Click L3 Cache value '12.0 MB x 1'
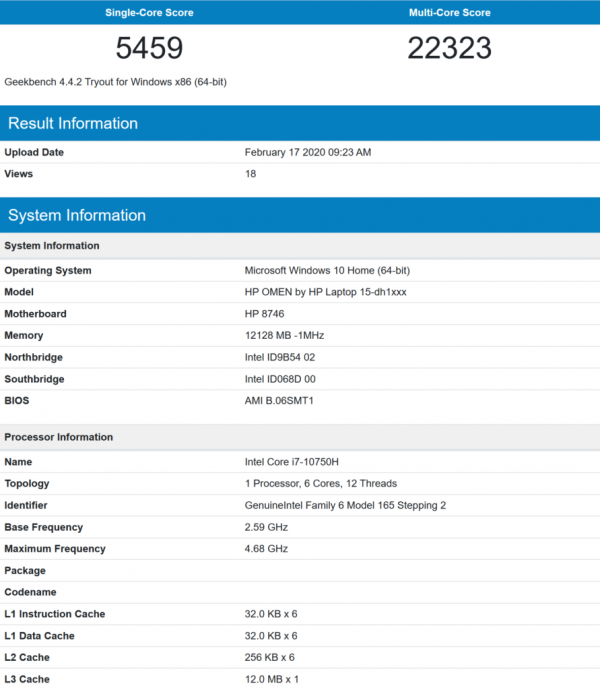The width and height of the screenshot is (600, 690). (x=272, y=679)
